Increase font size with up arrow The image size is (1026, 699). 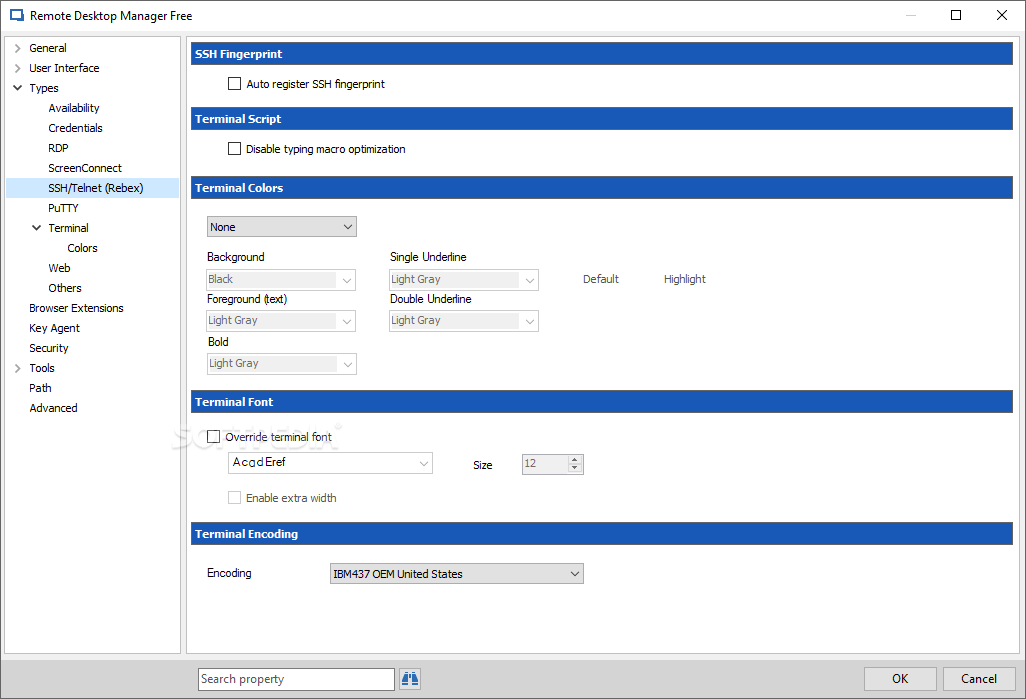click(x=575, y=459)
